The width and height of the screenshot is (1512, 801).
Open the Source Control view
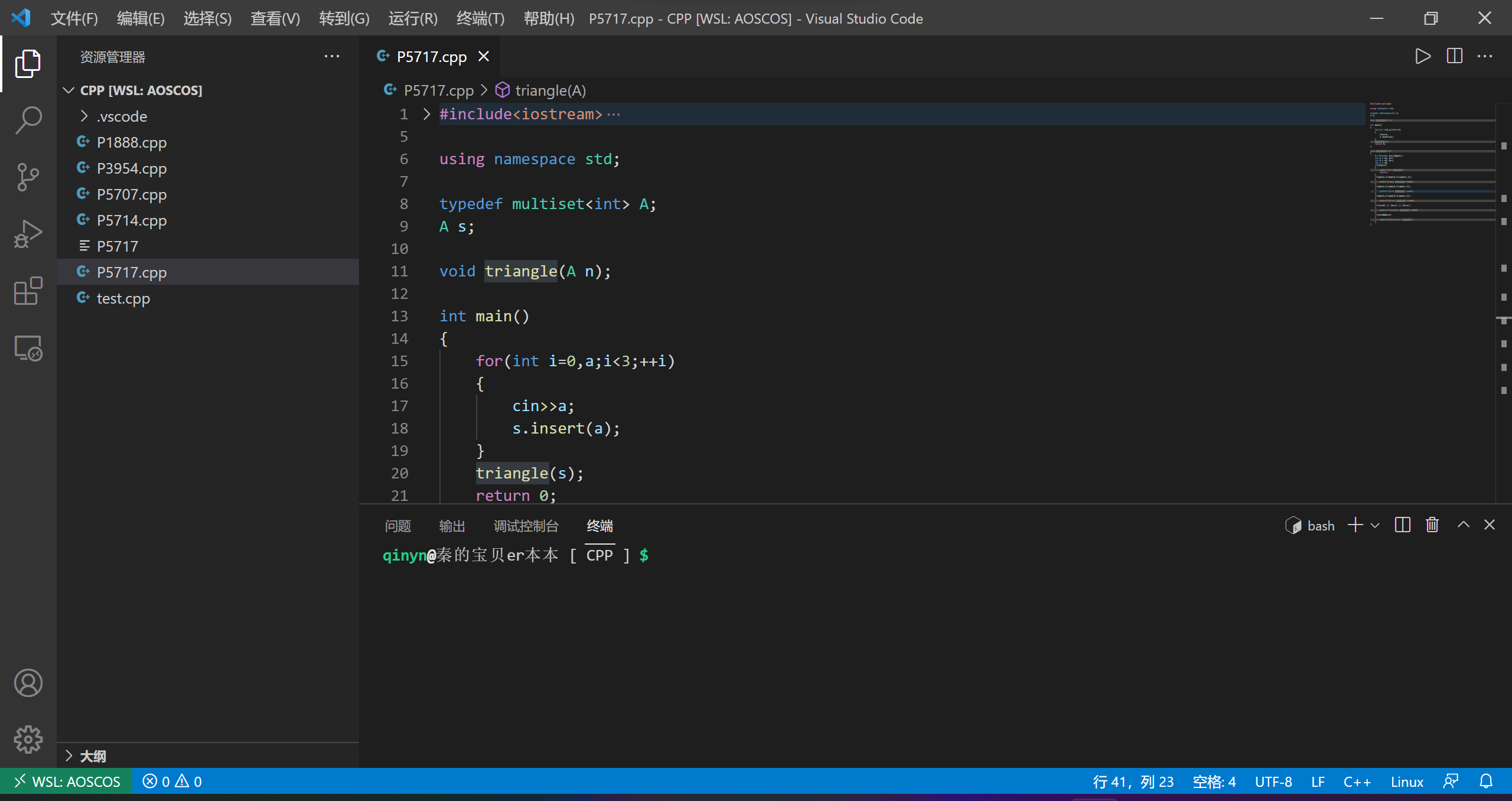28,177
